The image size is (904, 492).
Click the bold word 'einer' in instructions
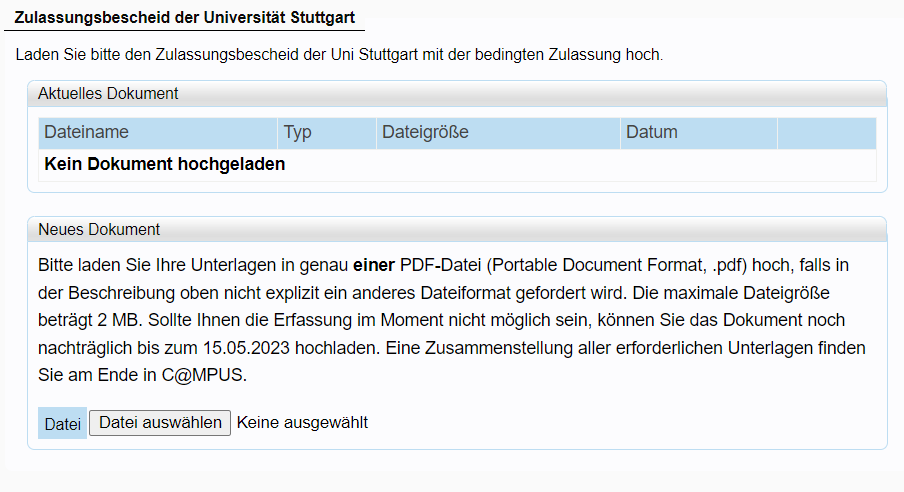point(374,265)
